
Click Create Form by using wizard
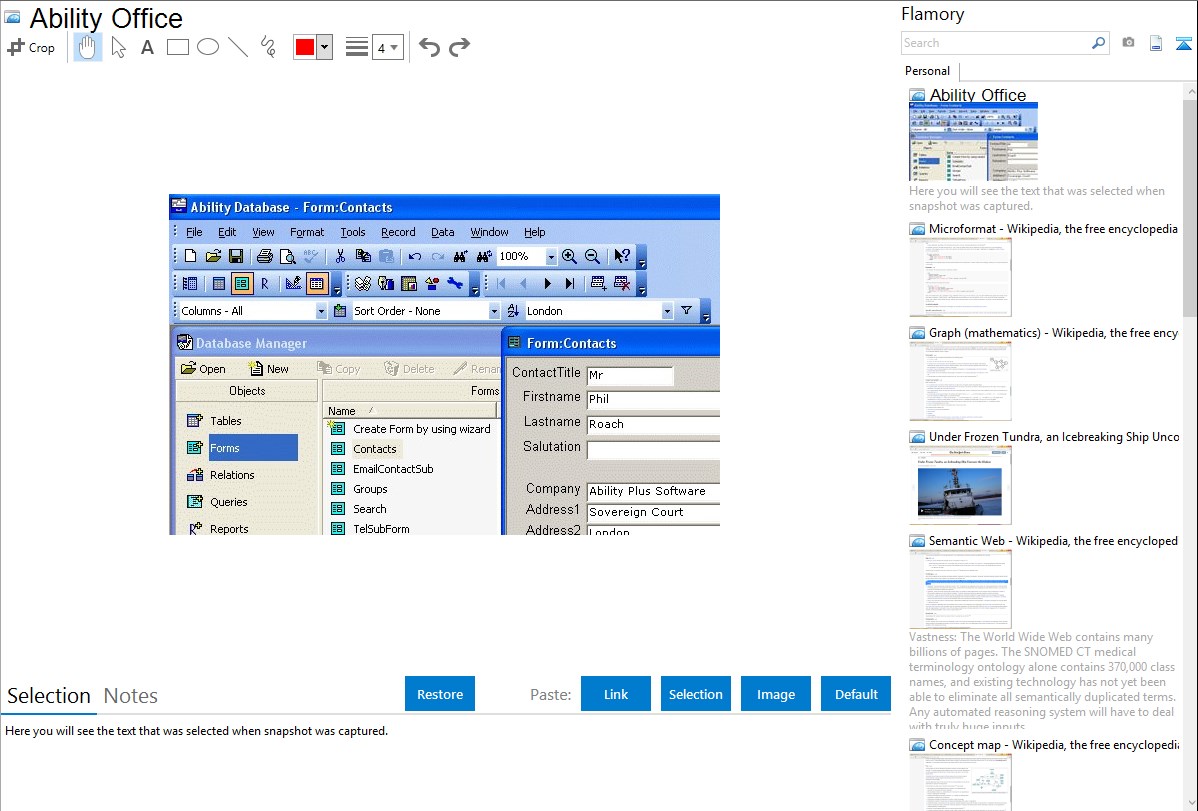411,430
